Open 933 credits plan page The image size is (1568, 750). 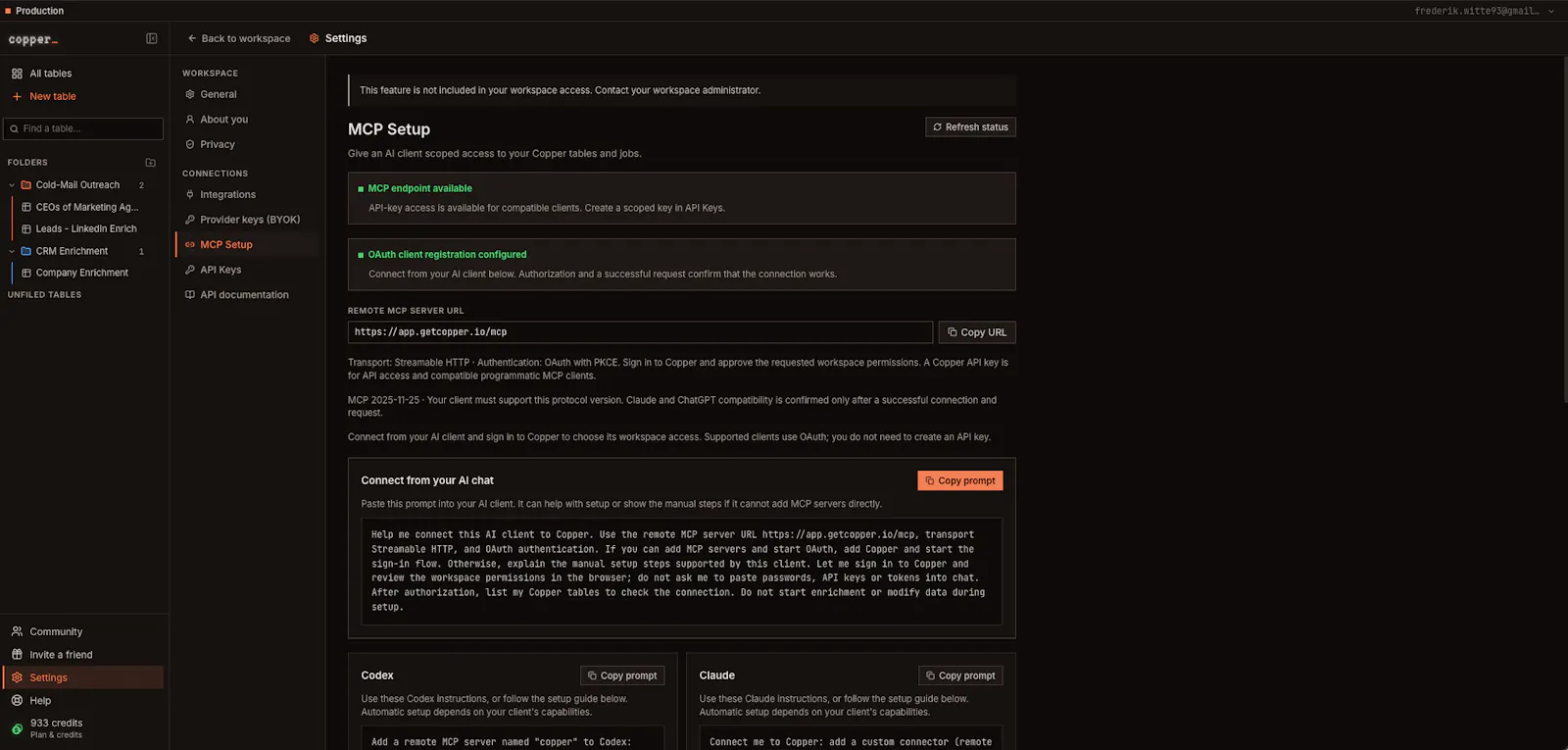(x=83, y=728)
